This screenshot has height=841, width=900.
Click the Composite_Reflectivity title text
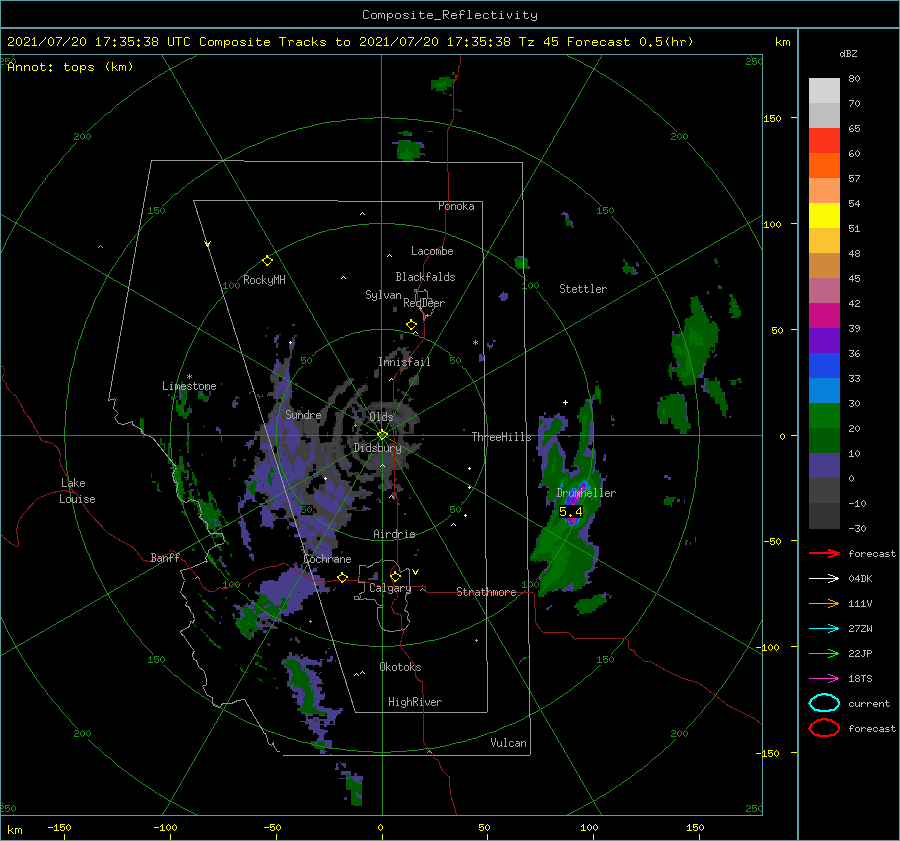click(450, 15)
